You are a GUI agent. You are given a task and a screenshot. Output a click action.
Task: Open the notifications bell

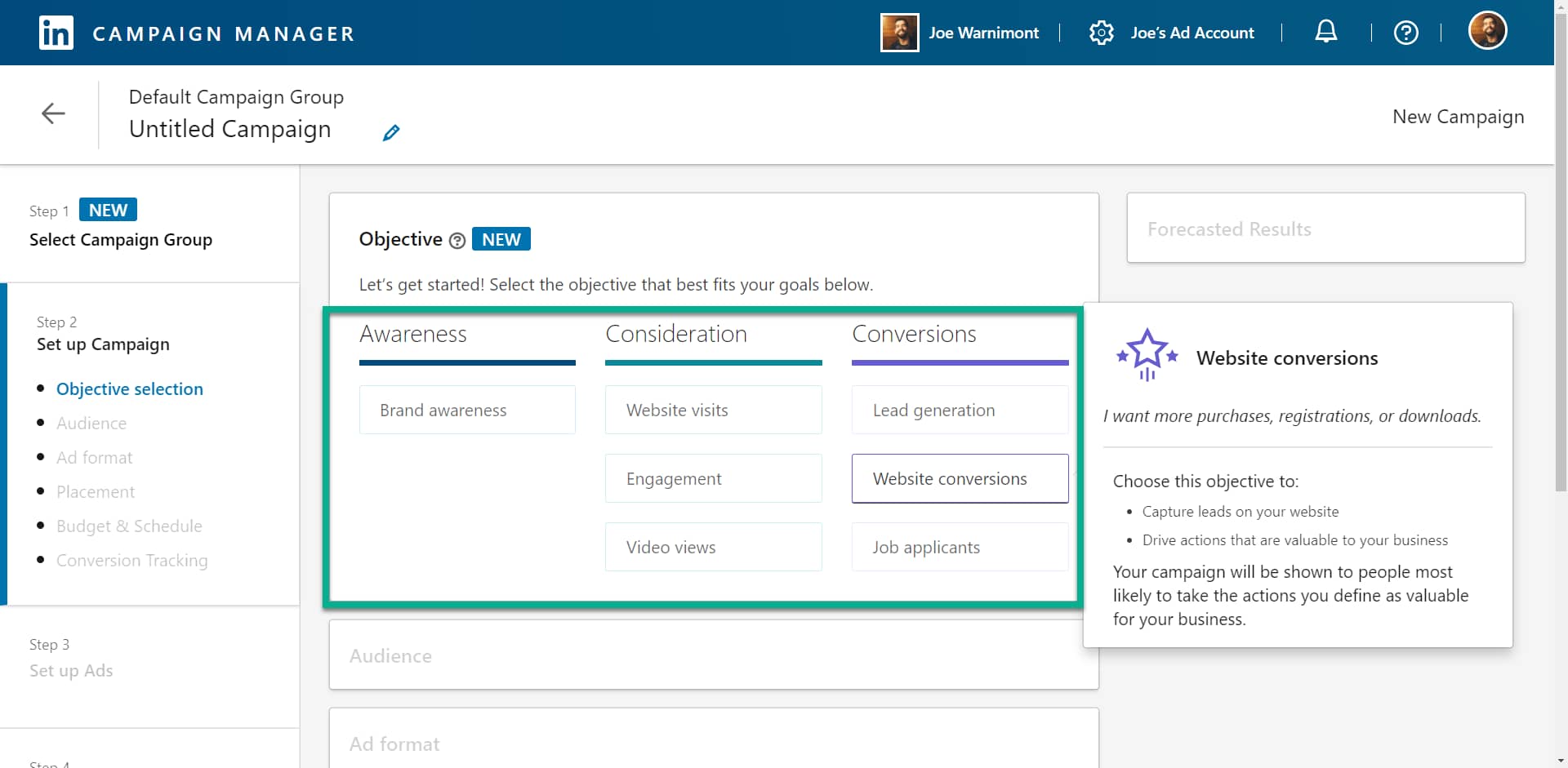pos(1326,32)
